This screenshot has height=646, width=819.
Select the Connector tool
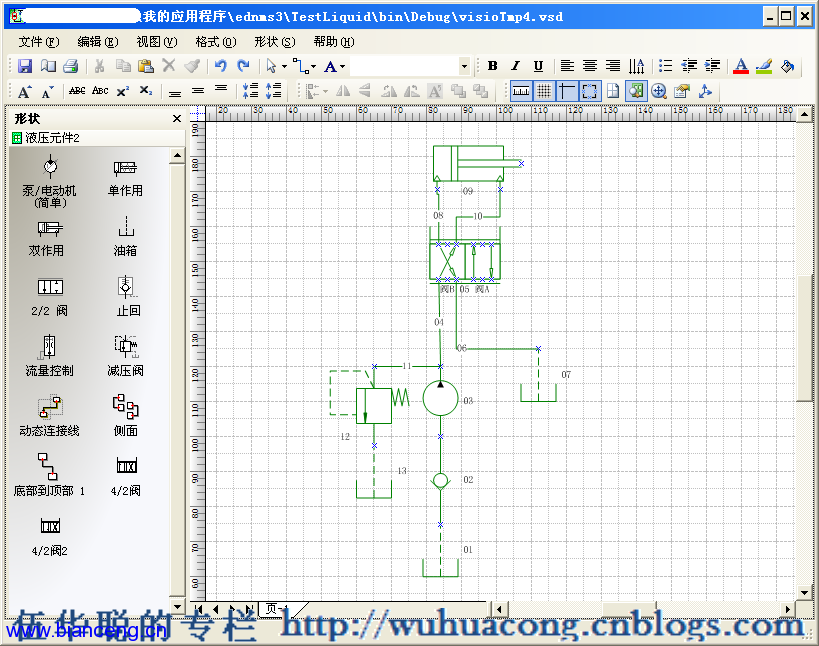pos(300,66)
